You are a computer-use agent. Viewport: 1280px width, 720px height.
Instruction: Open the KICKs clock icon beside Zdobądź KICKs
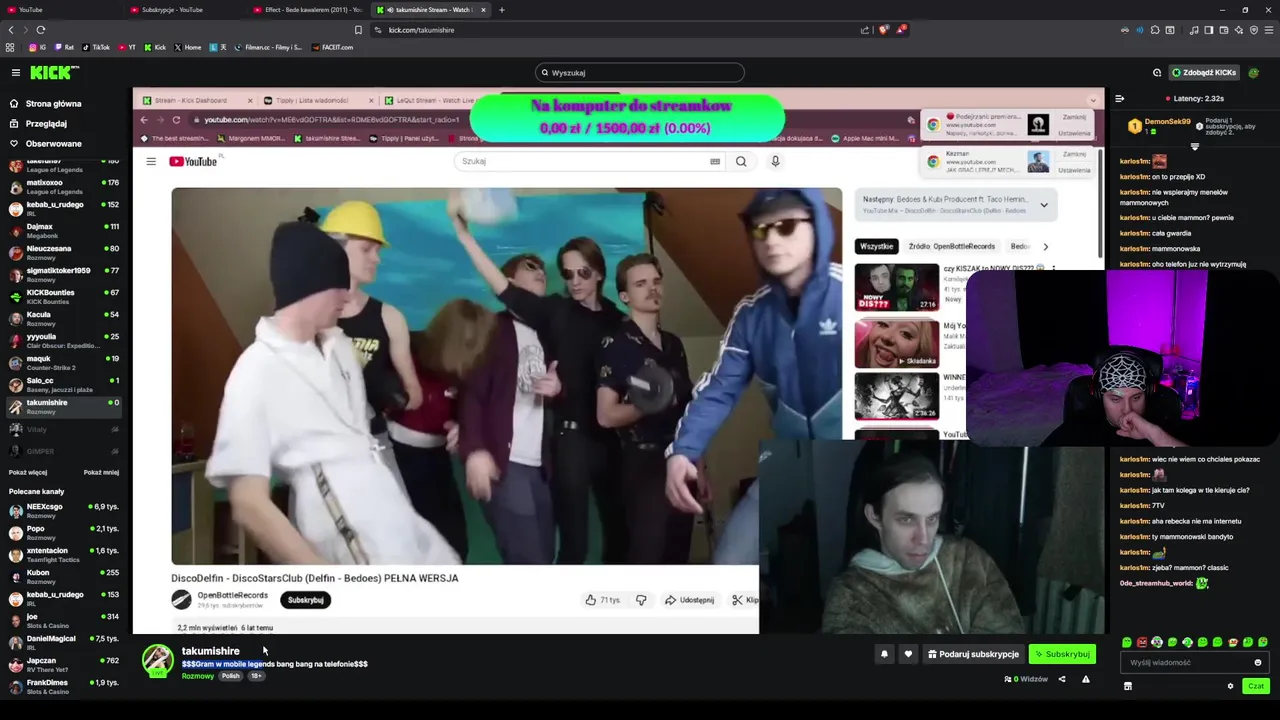click(1157, 72)
